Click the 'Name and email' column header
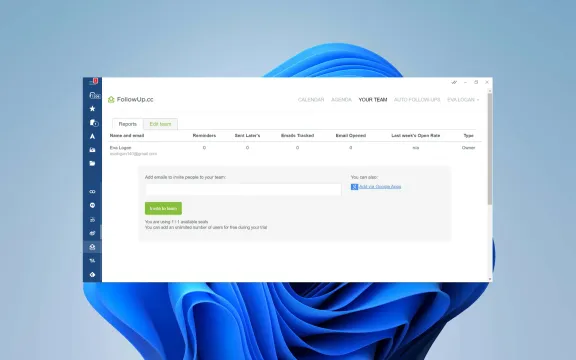The width and height of the screenshot is (576, 360). point(127,136)
